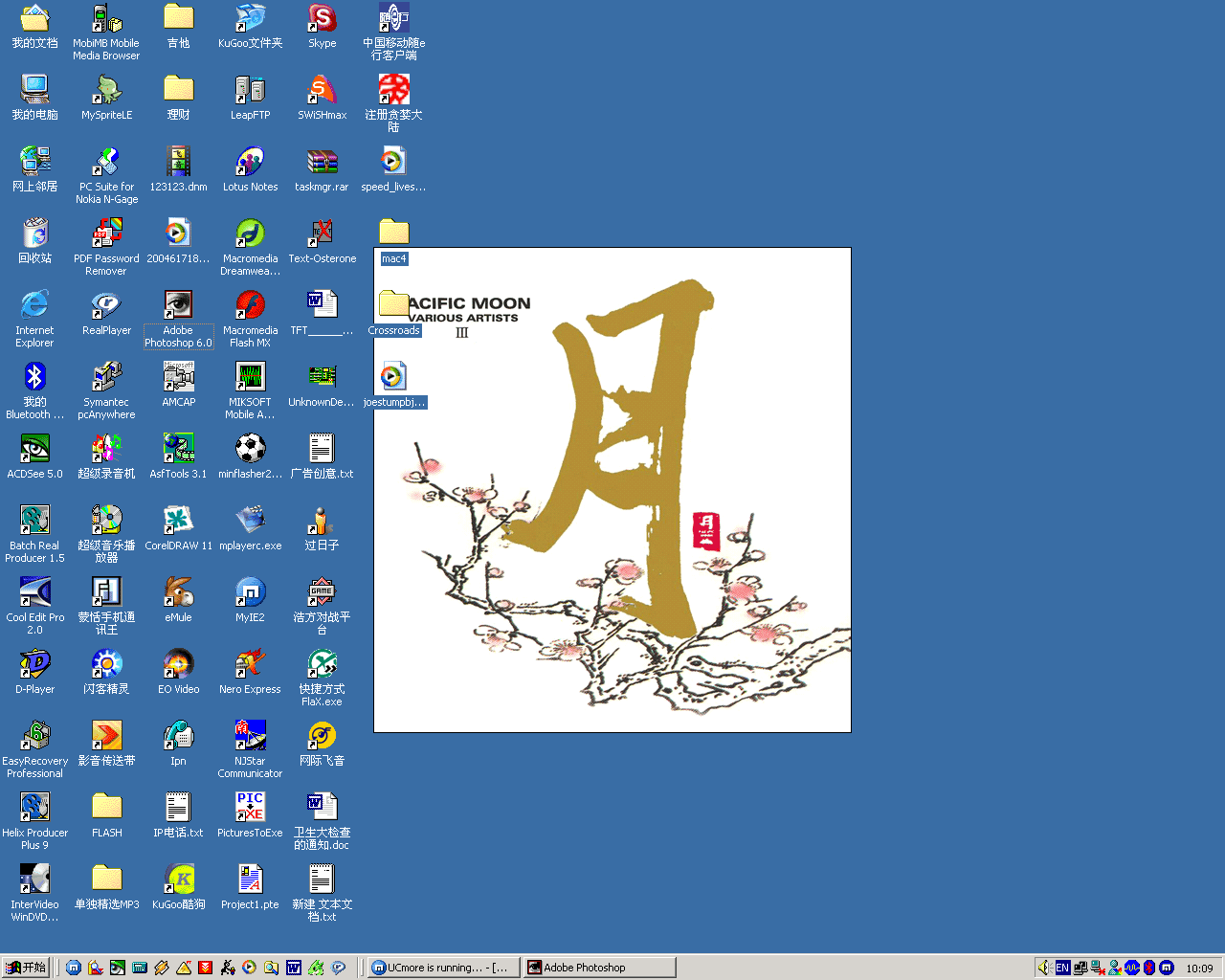This screenshot has height=980, width=1225.
Task: Select the ACDSee 5.0 desktop icon
Action: tap(34, 457)
